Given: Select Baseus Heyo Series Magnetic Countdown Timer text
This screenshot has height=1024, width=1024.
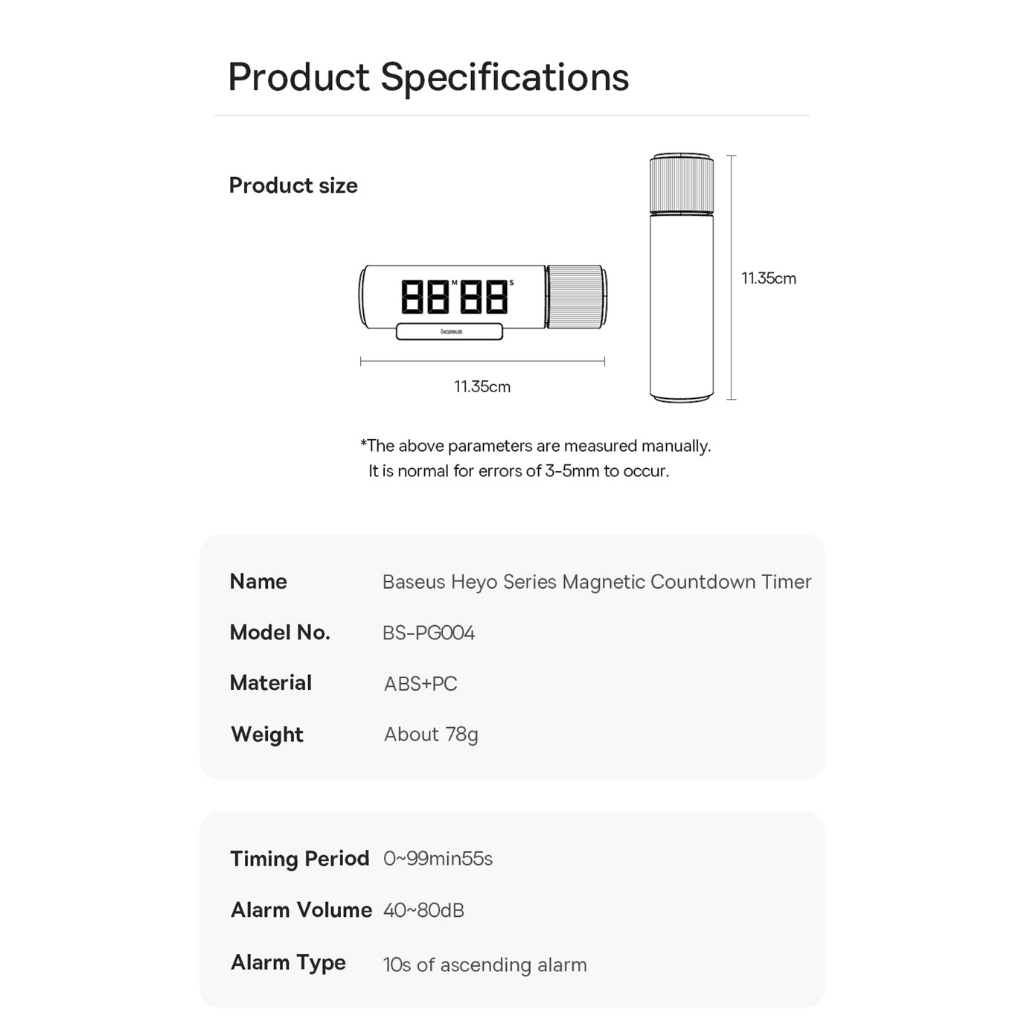Looking at the screenshot, I should pyautogui.click(x=596, y=582).
